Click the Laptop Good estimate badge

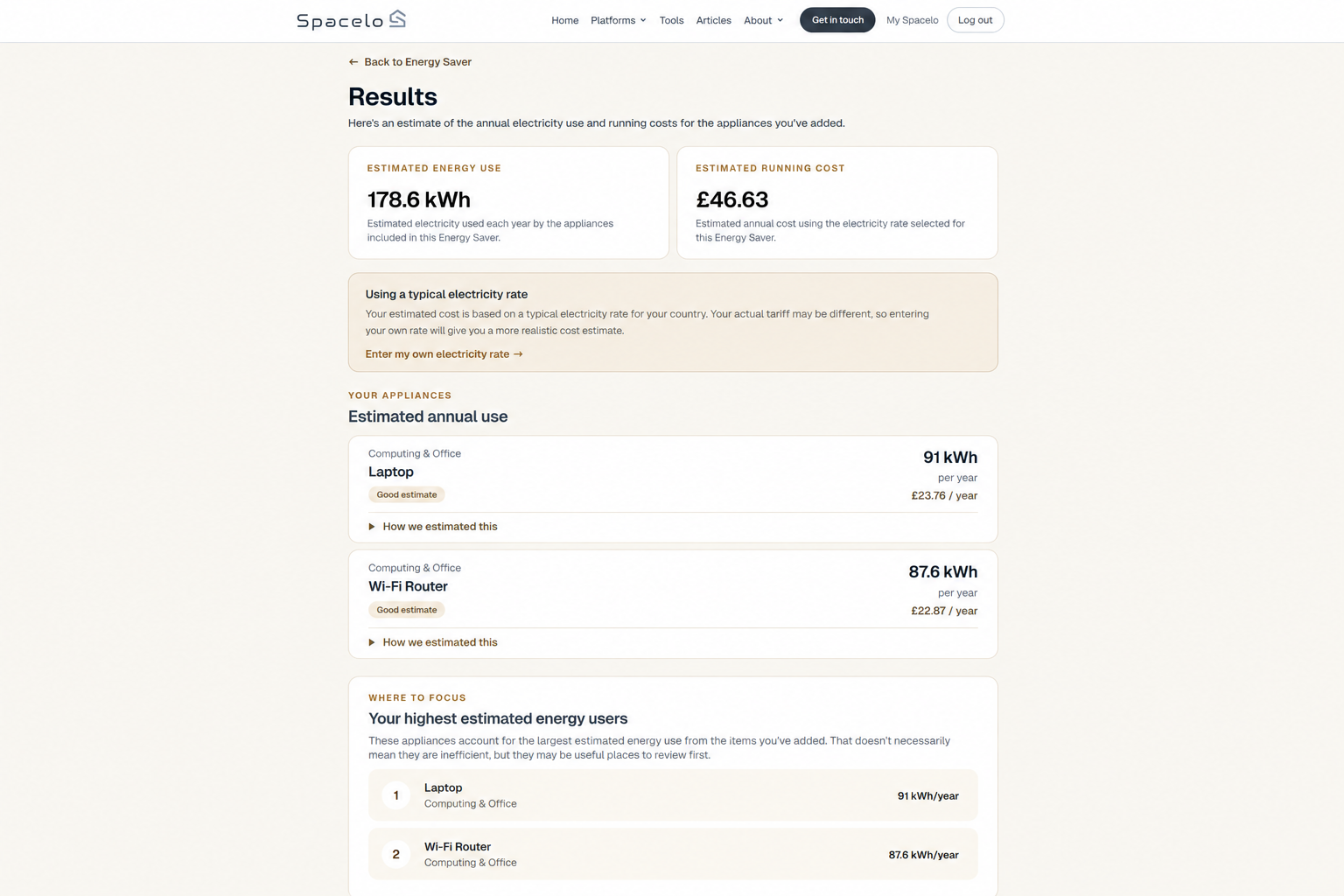[407, 494]
